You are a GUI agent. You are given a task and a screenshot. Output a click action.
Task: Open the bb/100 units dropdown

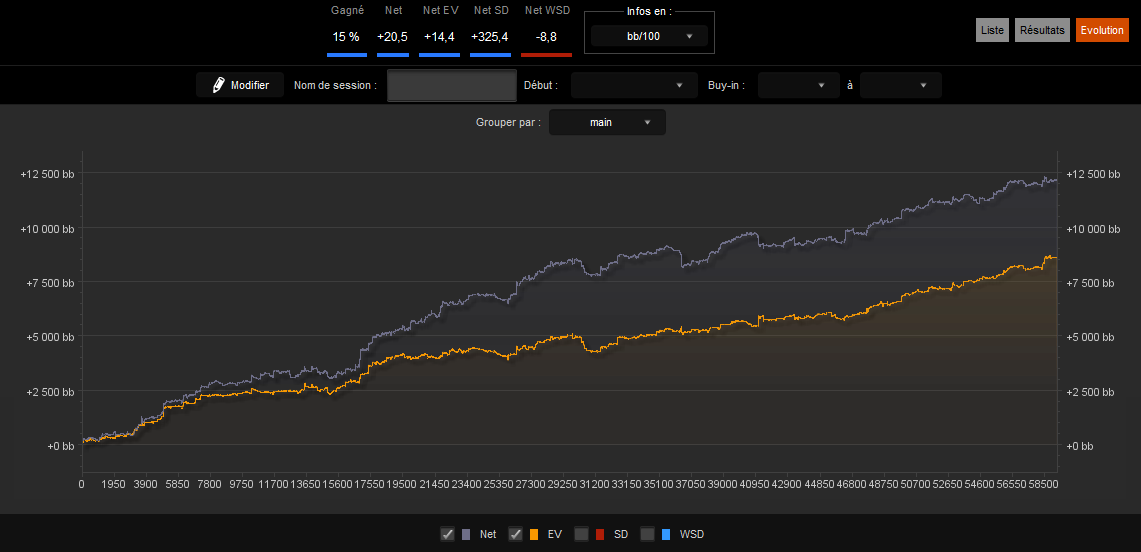point(649,36)
